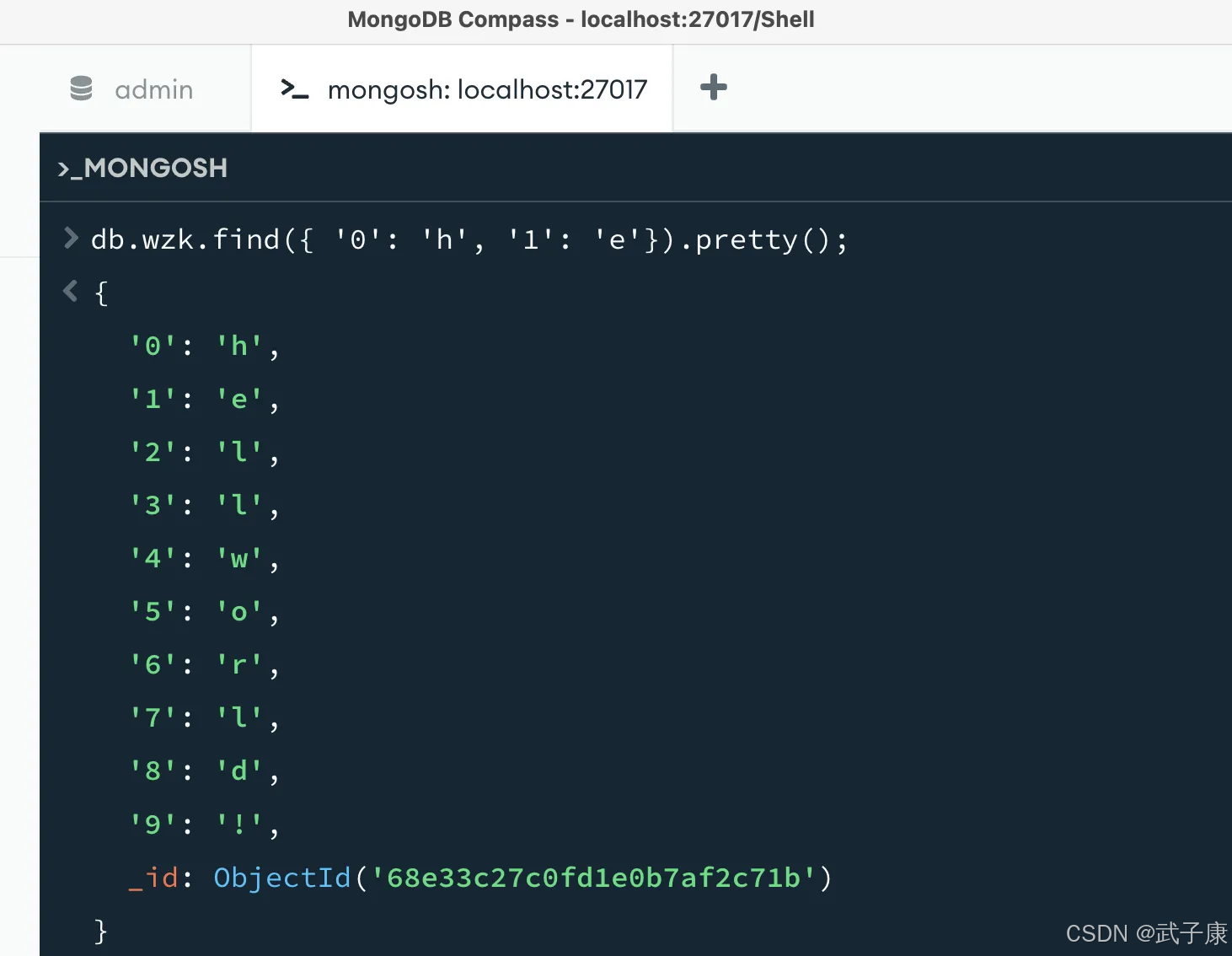Image resolution: width=1232 pixels, height=956 pixels.
Task: Select the '3': 'l' output line
Action: 204,506
